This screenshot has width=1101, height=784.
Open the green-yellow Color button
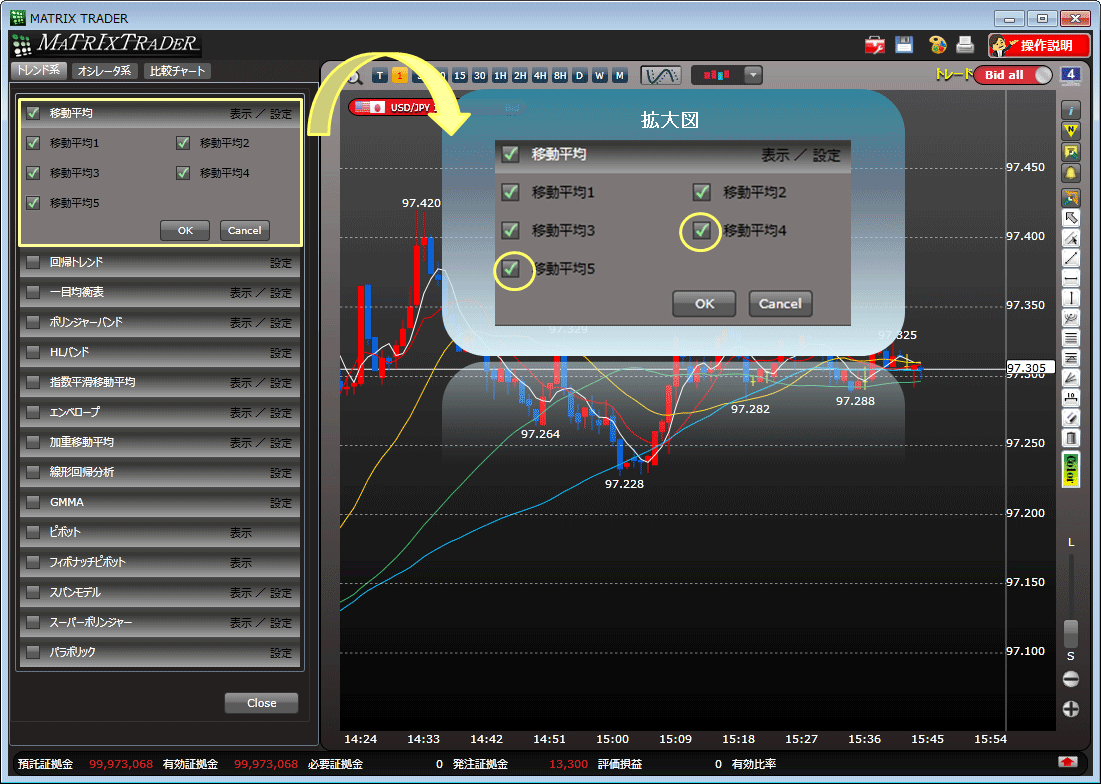[1071, 470]
